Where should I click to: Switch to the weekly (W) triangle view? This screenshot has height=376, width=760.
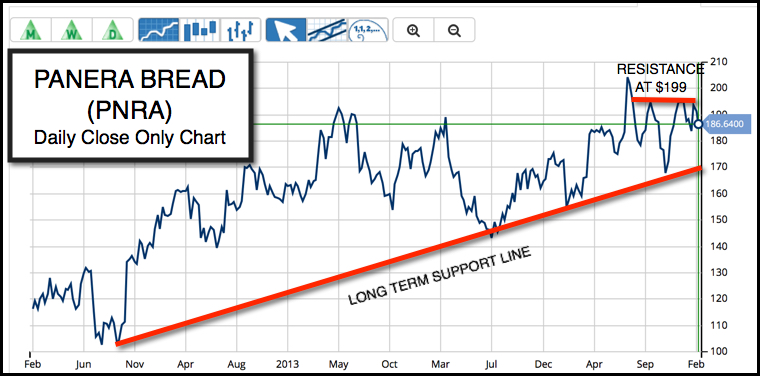(71, 30)
